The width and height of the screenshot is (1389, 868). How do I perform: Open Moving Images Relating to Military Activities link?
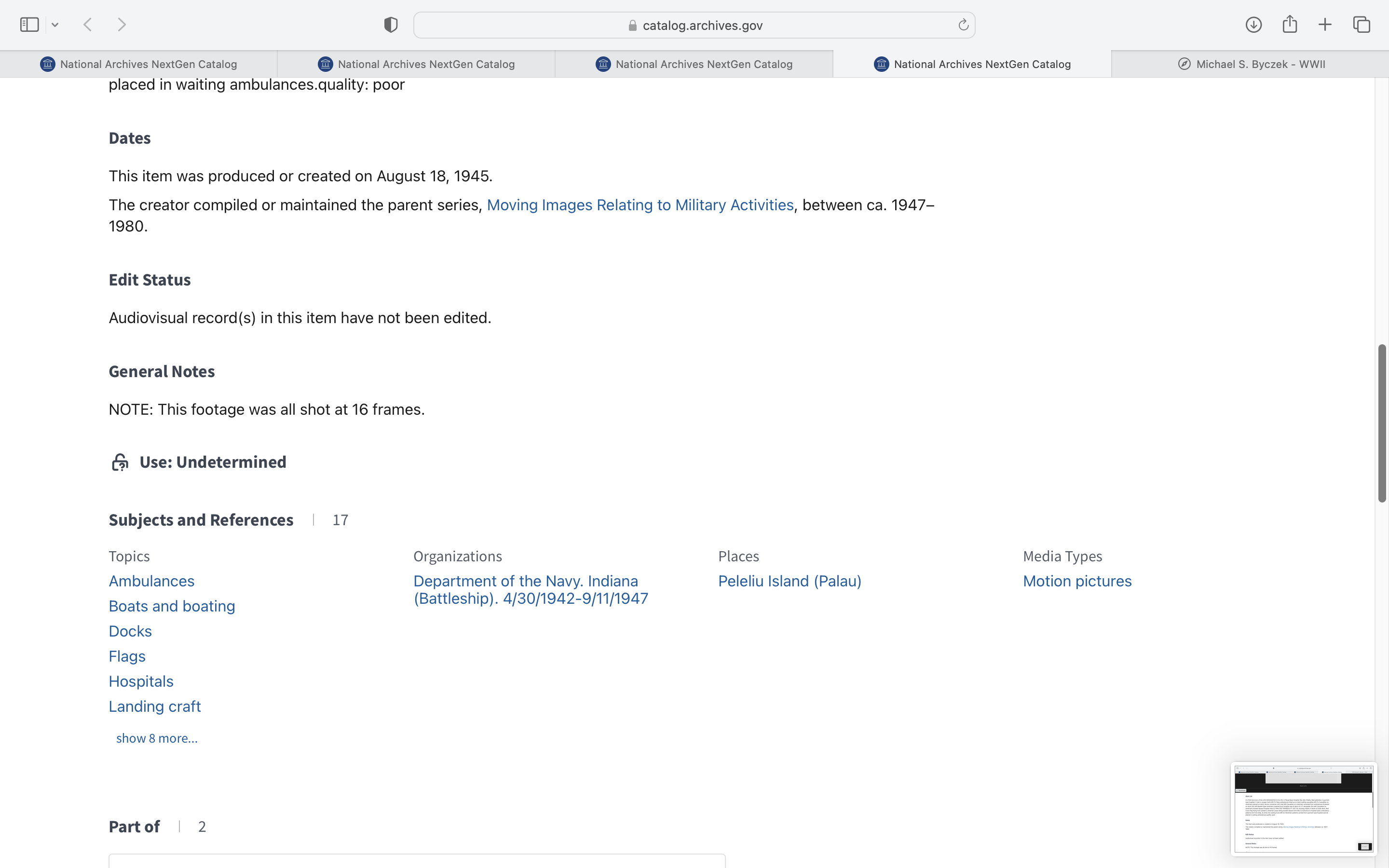640,205
